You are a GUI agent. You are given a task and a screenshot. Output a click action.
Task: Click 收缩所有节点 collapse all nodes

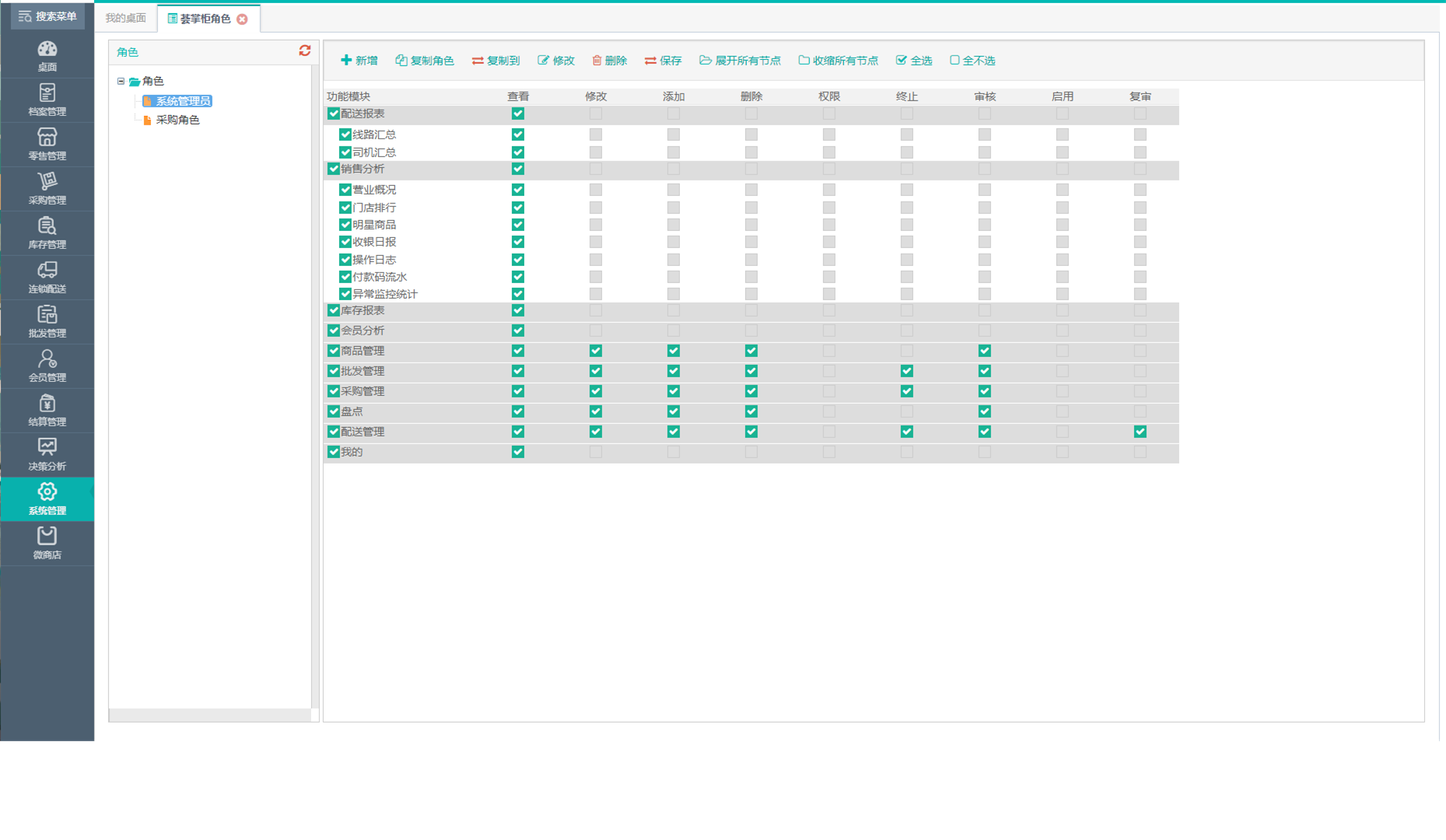[x=838, y=61]
